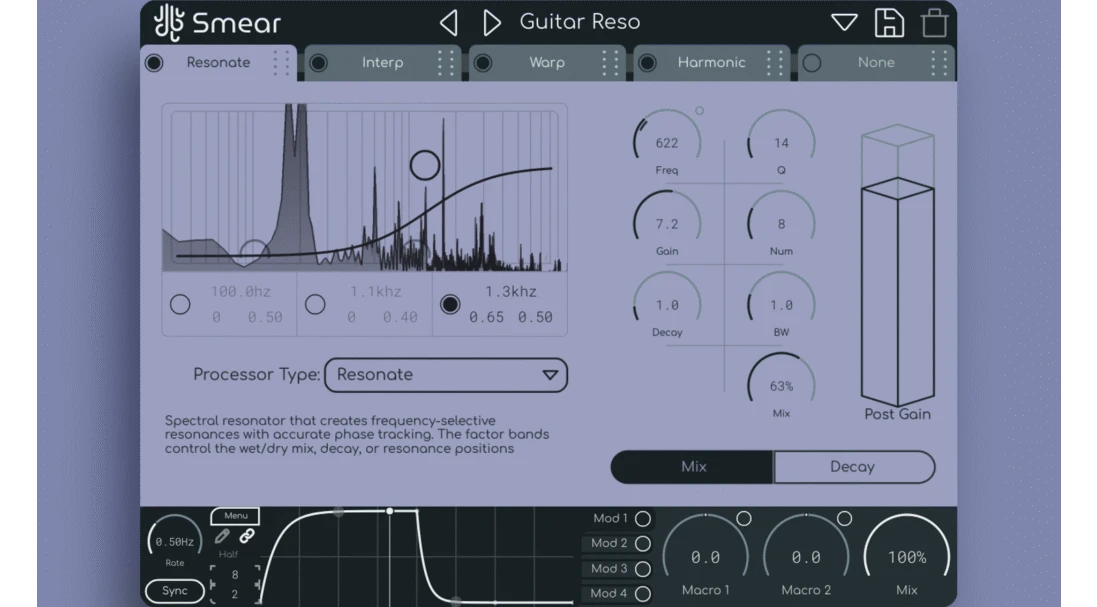1097x607 pixels.
Task: Select the 100.0hz band radio button
Action: pyautogui.click(x=180, y=304)
